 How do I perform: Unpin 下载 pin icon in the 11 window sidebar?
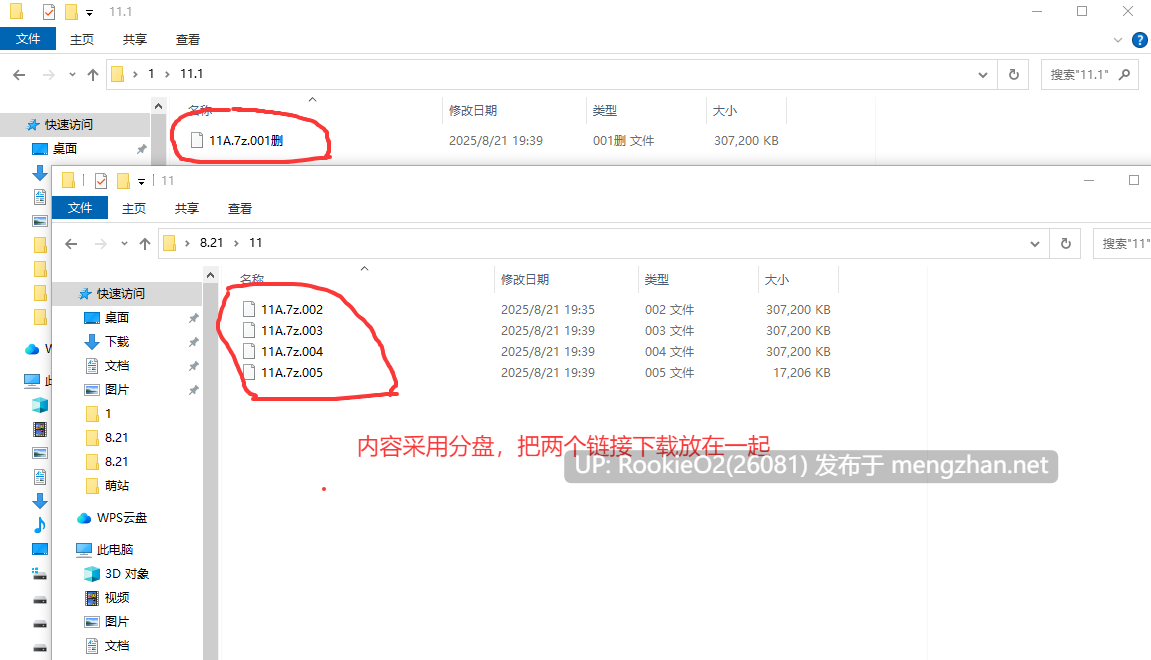point(193,342)
